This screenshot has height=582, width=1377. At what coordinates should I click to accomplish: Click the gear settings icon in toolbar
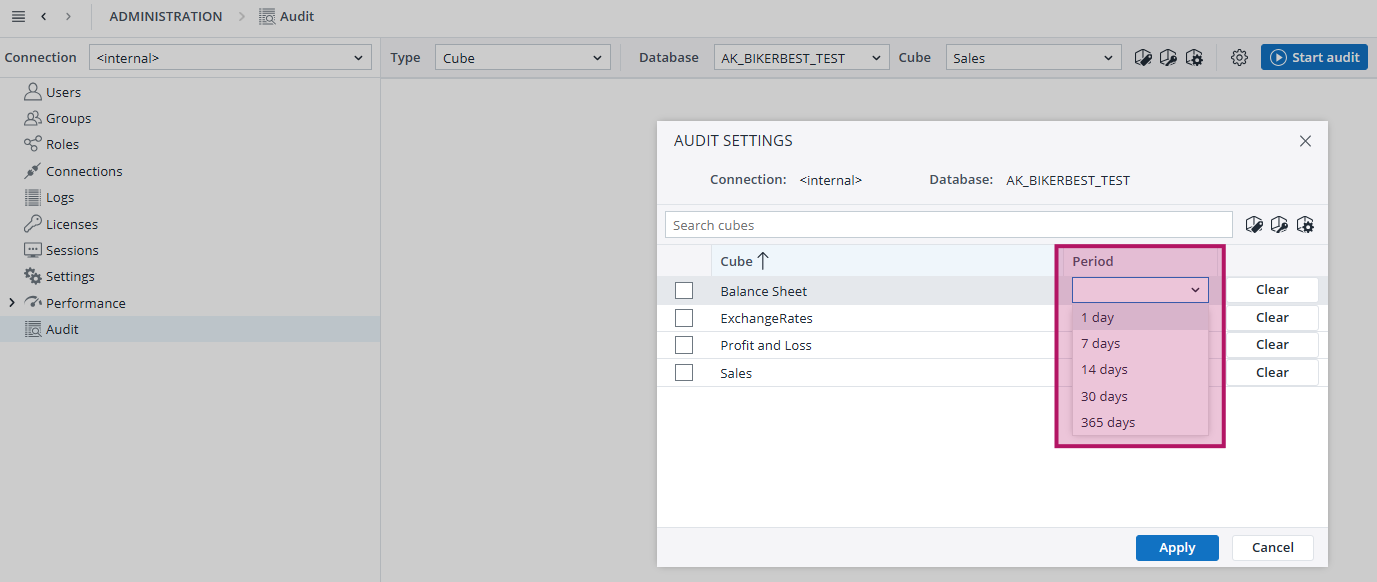point(1239,58)
